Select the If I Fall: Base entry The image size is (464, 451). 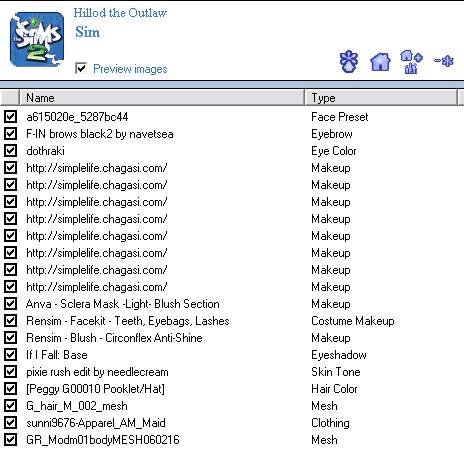tap(57, 355)
